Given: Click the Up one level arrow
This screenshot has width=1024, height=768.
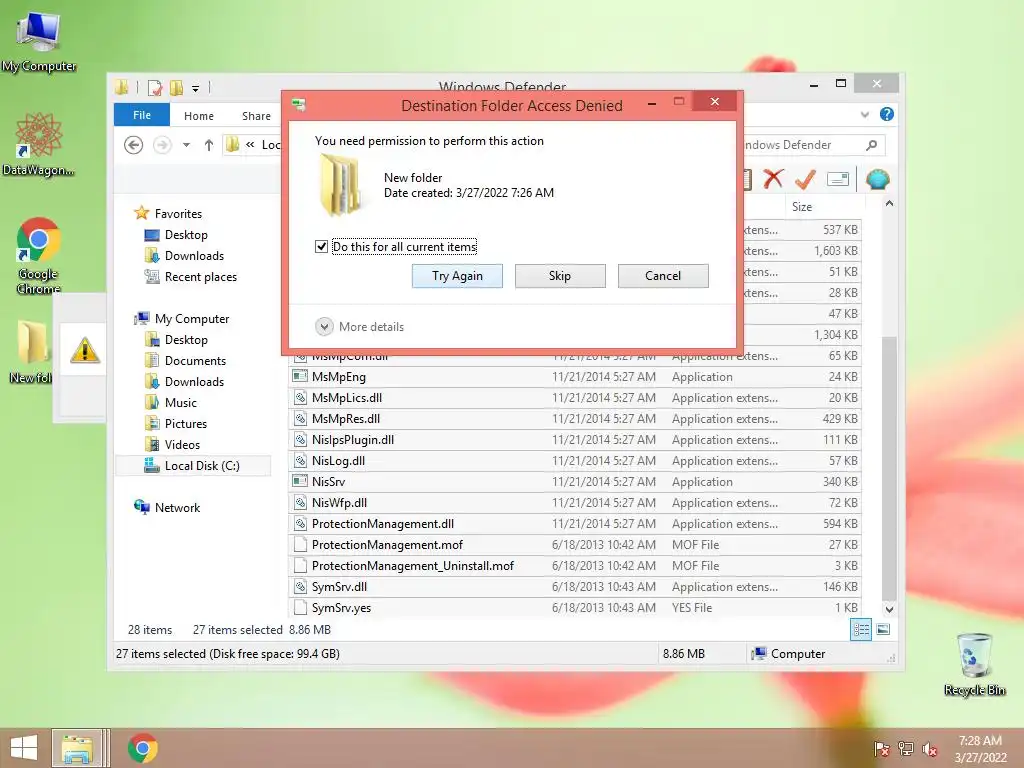Looking at the screenshot, I should pos(208,145).
